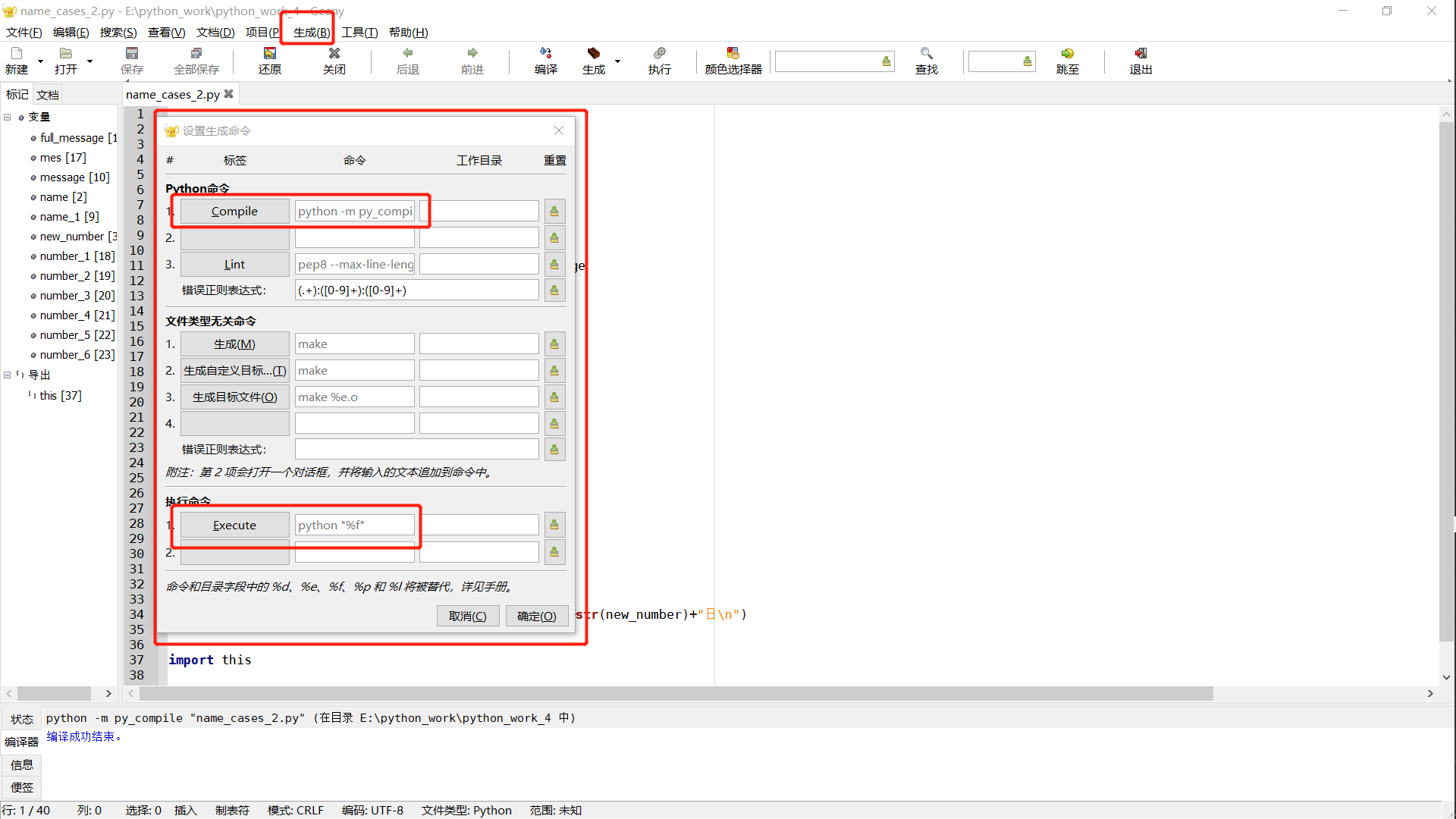Screen dimensions: 1456x819
Task: Open the 编辑(E) menu
Action: pyautogui.click(x=71, y=33)
